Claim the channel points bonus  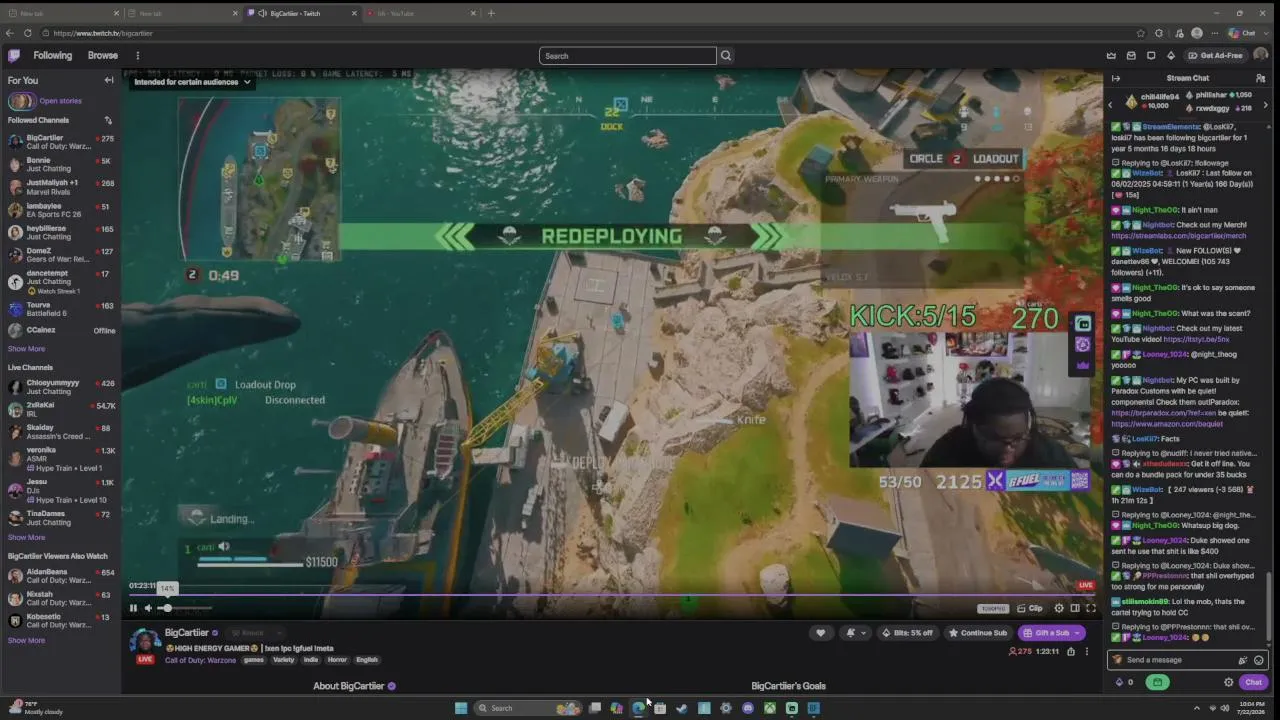[x=1157, y=683]
